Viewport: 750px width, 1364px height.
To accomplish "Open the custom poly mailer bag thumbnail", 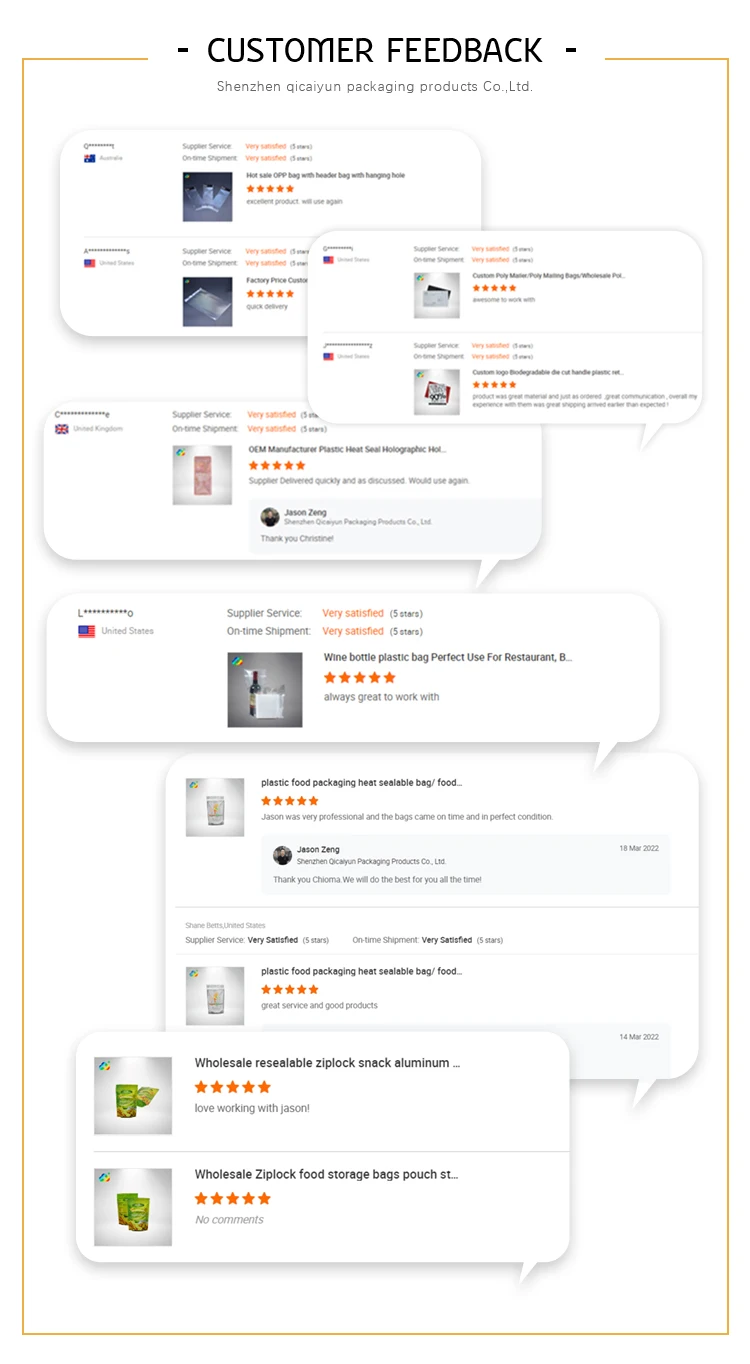I will (x=437, y=295).
